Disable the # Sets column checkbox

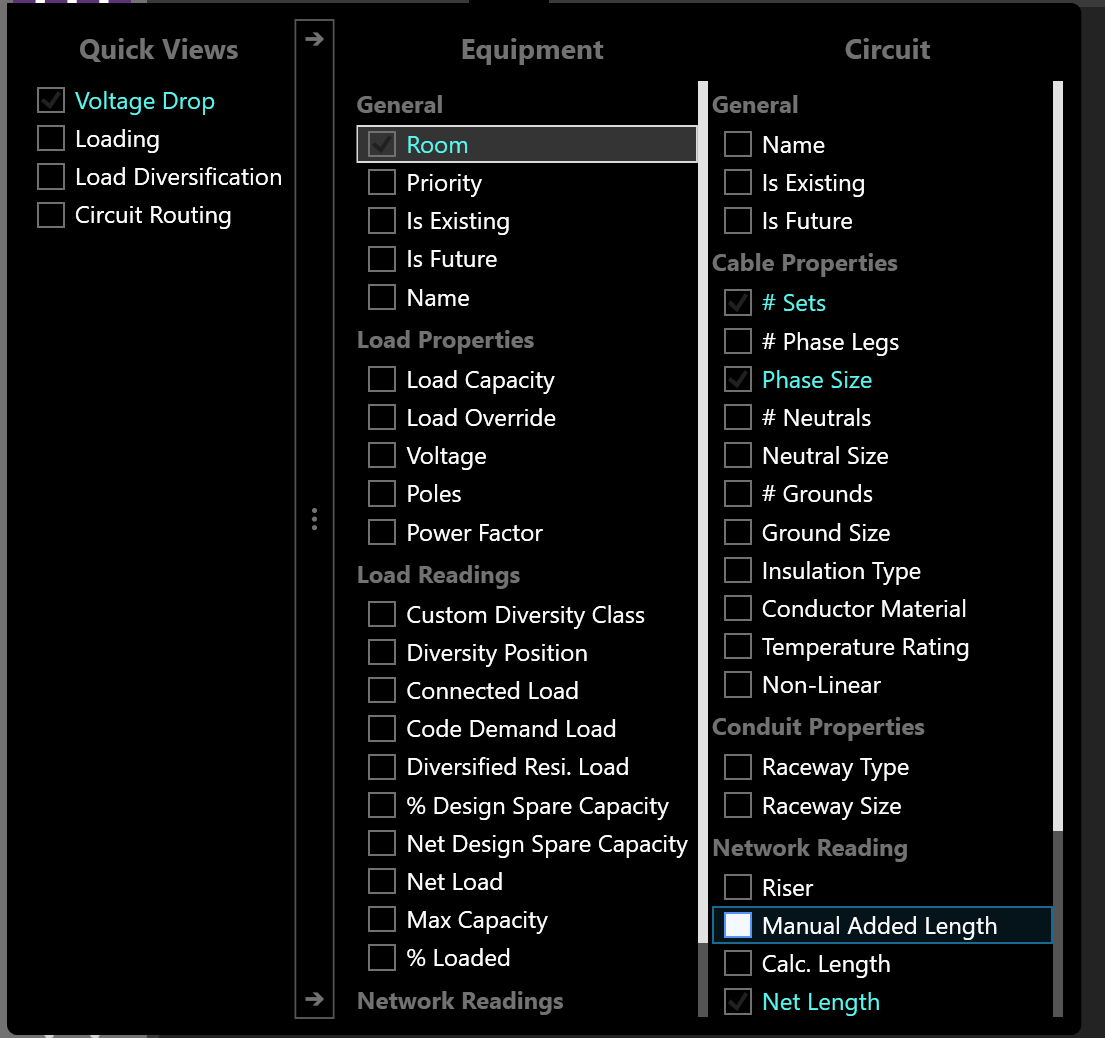point(738,303)
